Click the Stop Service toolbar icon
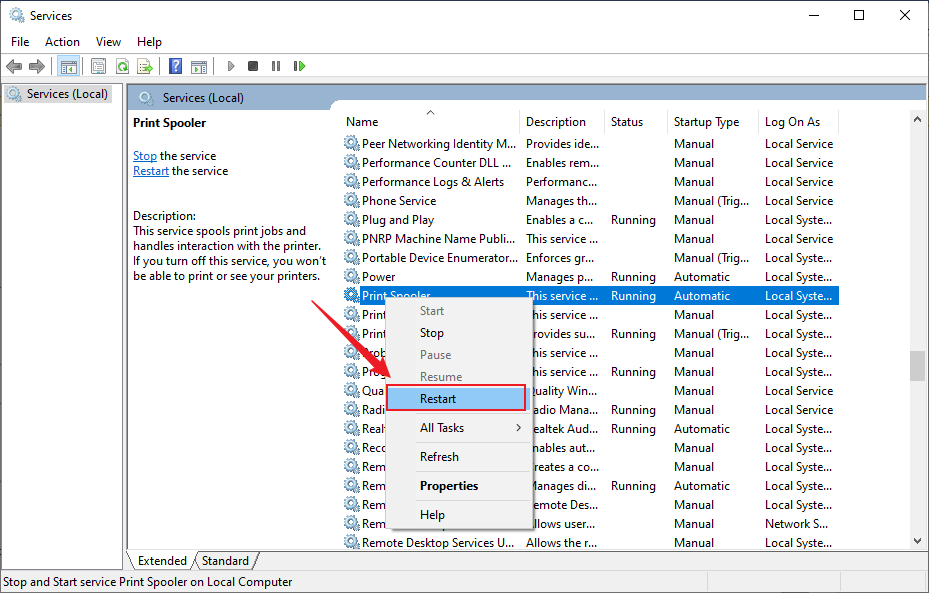 (252, 66)
